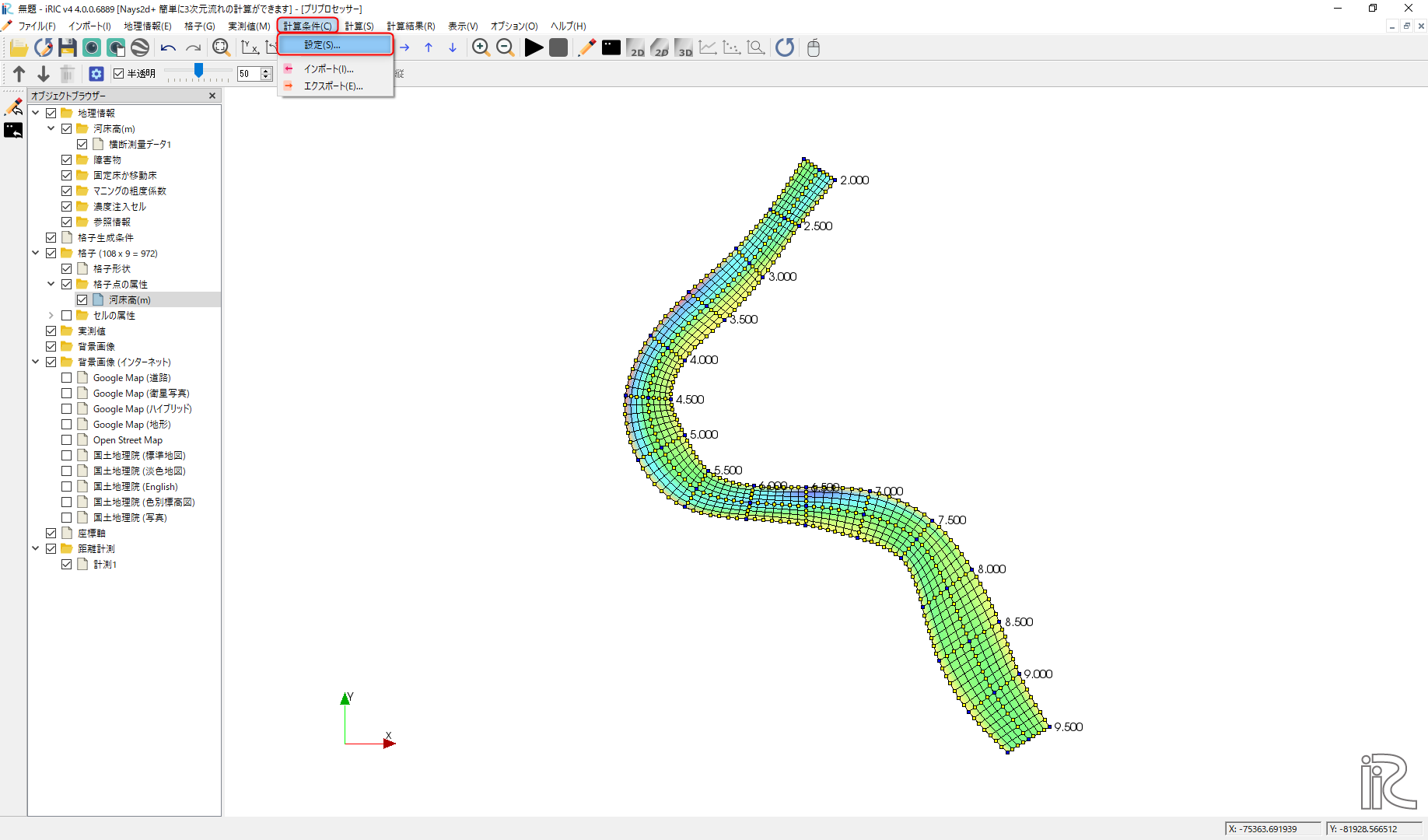Collapse the 河床高(m) folder under 地理情報
The width and height of the screenshot is (1428, 840).
pos(51,128)
